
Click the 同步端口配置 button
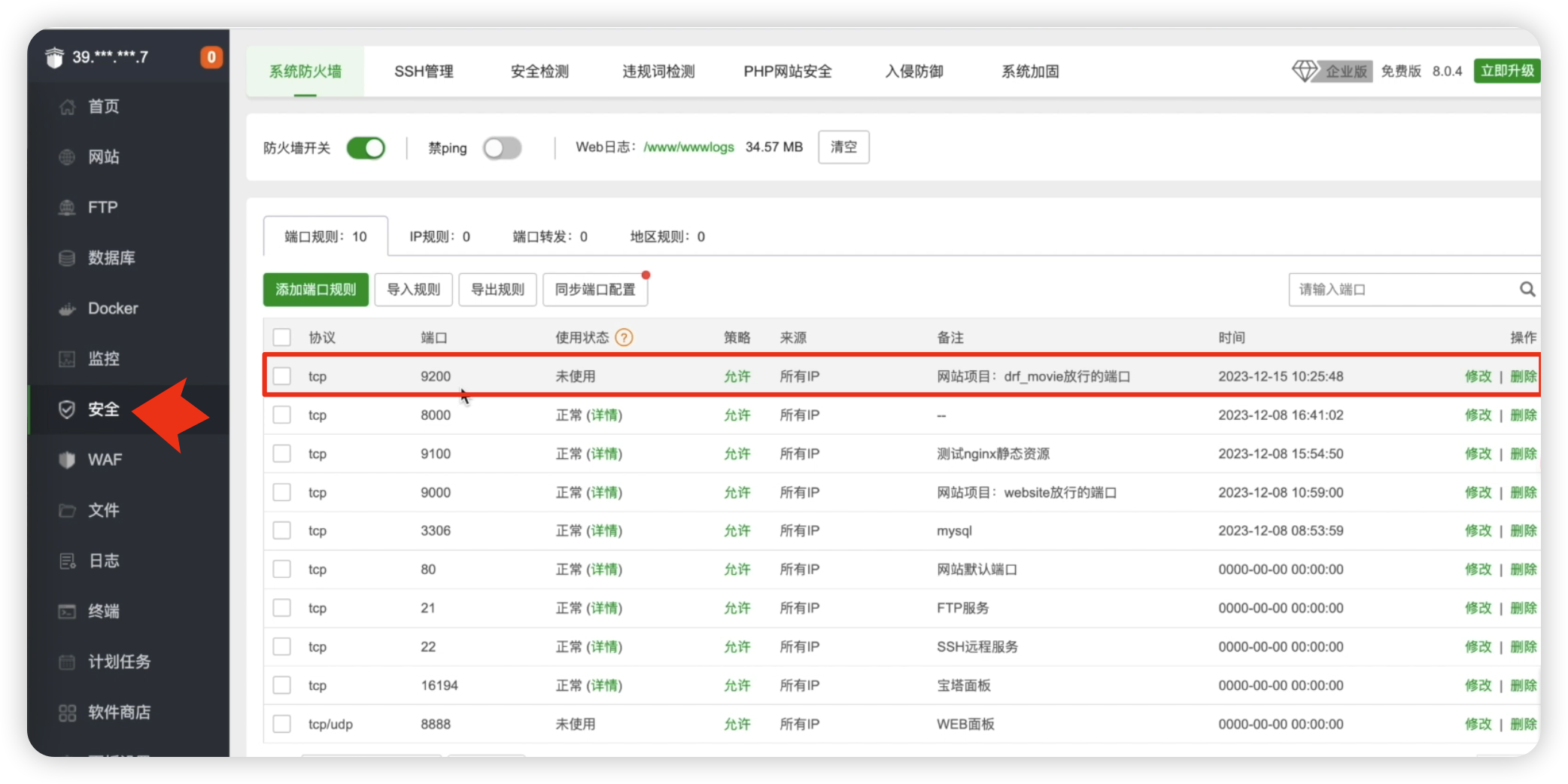click(595, 290)
